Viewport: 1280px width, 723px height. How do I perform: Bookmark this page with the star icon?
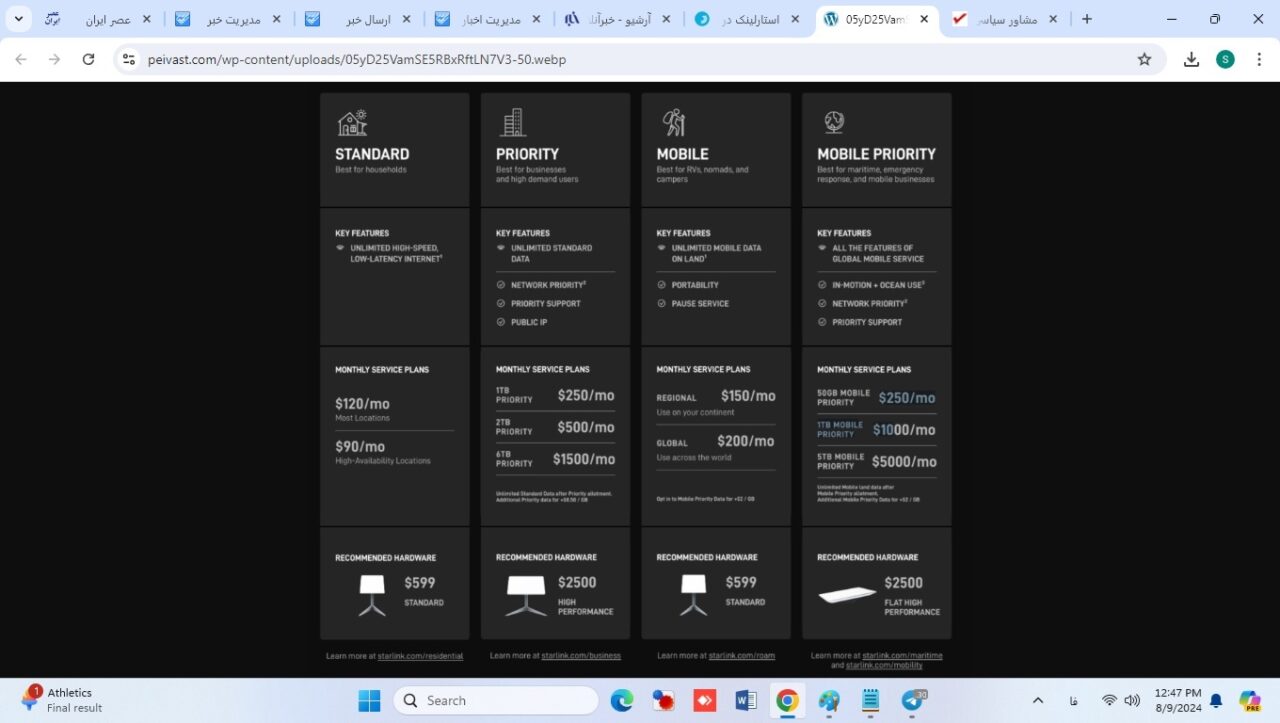(1144, 59)
